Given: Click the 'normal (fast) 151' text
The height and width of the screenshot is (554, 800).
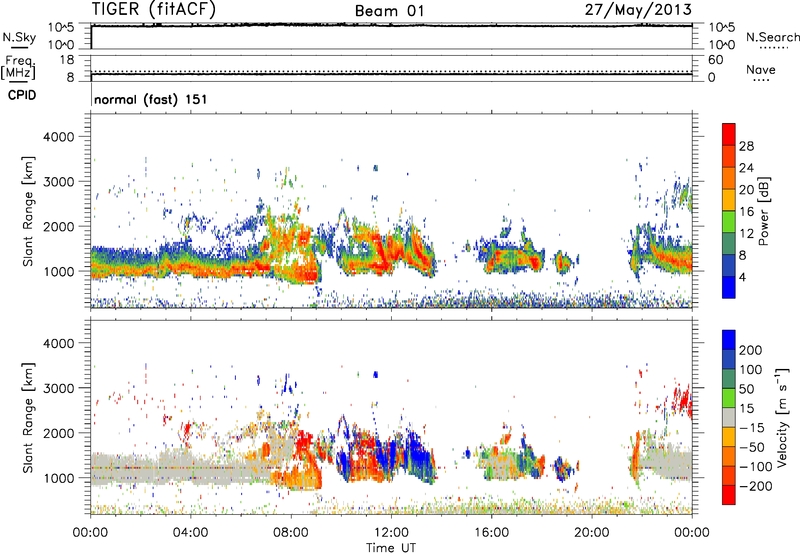Looking at the screenshot, I should coord(151,99).
